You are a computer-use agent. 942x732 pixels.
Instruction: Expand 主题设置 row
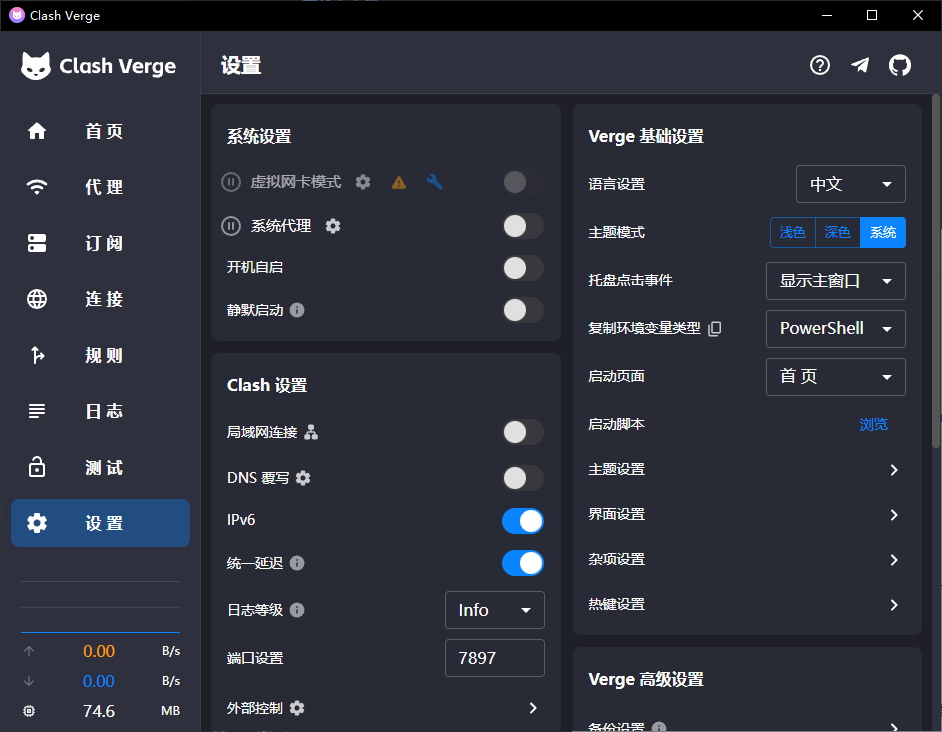coord(747,469)
